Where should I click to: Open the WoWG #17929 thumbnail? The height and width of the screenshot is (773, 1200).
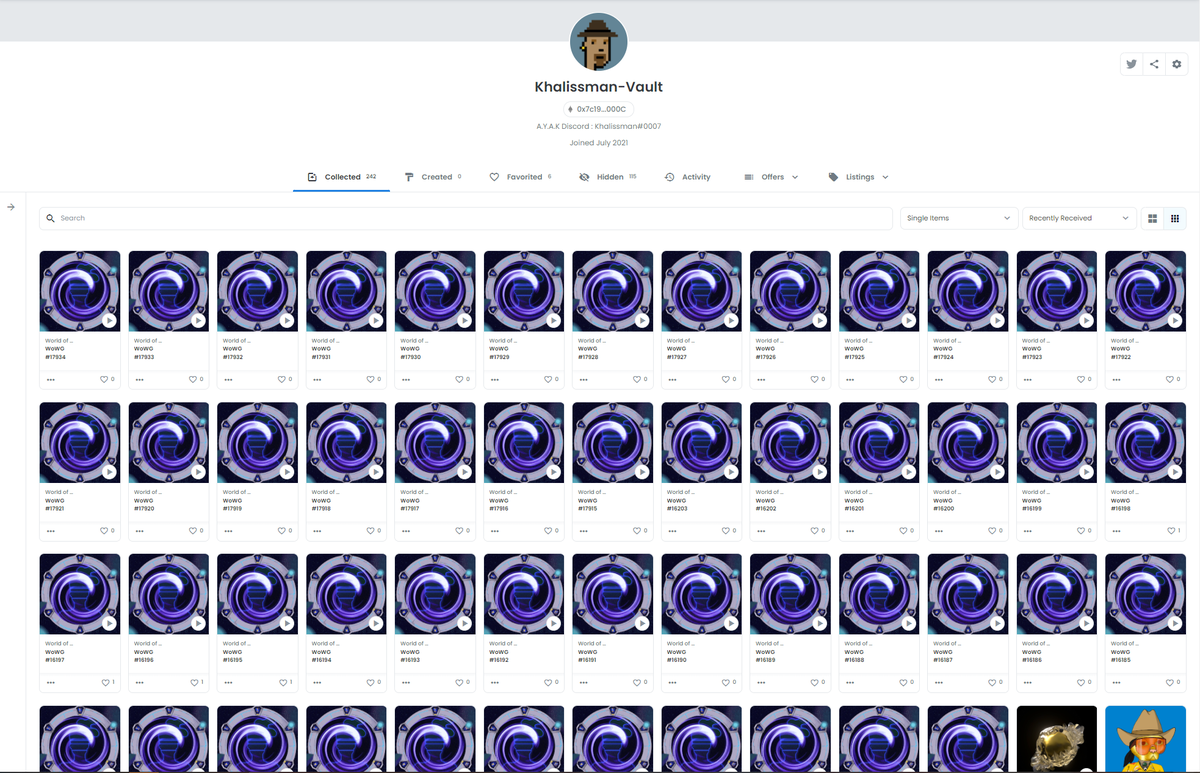coord(524,291)
